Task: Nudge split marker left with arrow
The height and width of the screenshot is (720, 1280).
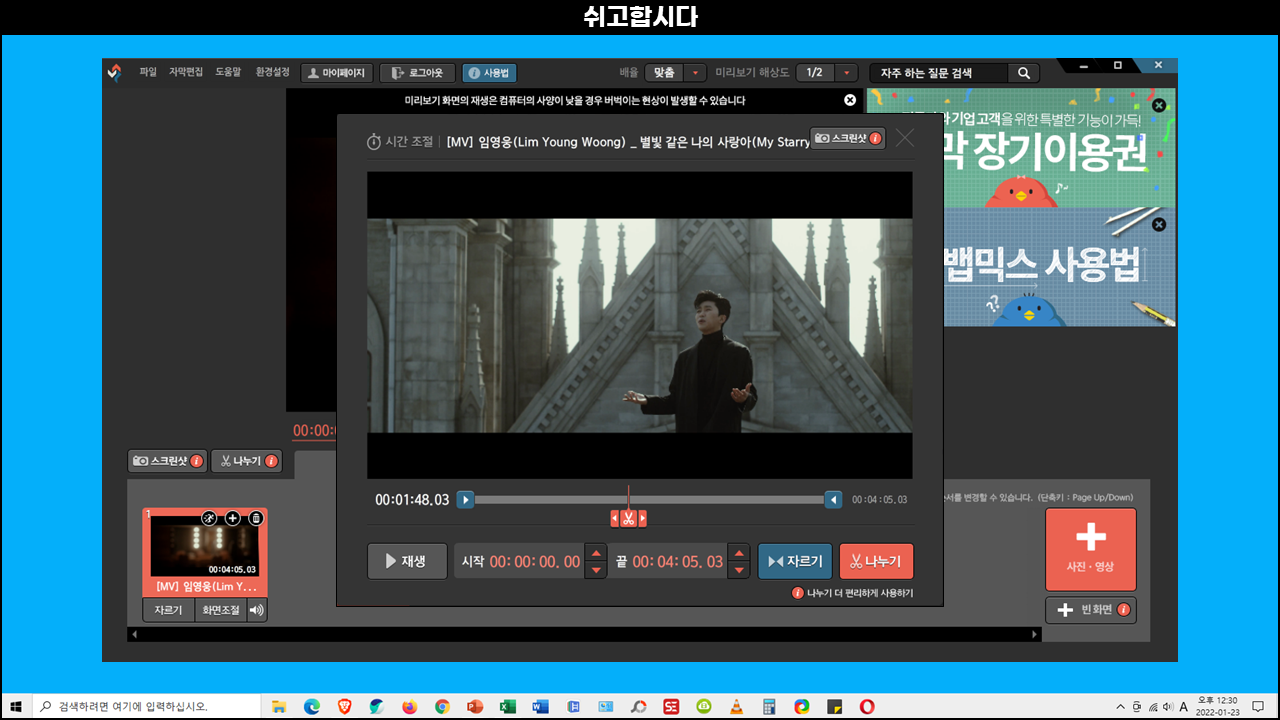Action: pos(615,518)
